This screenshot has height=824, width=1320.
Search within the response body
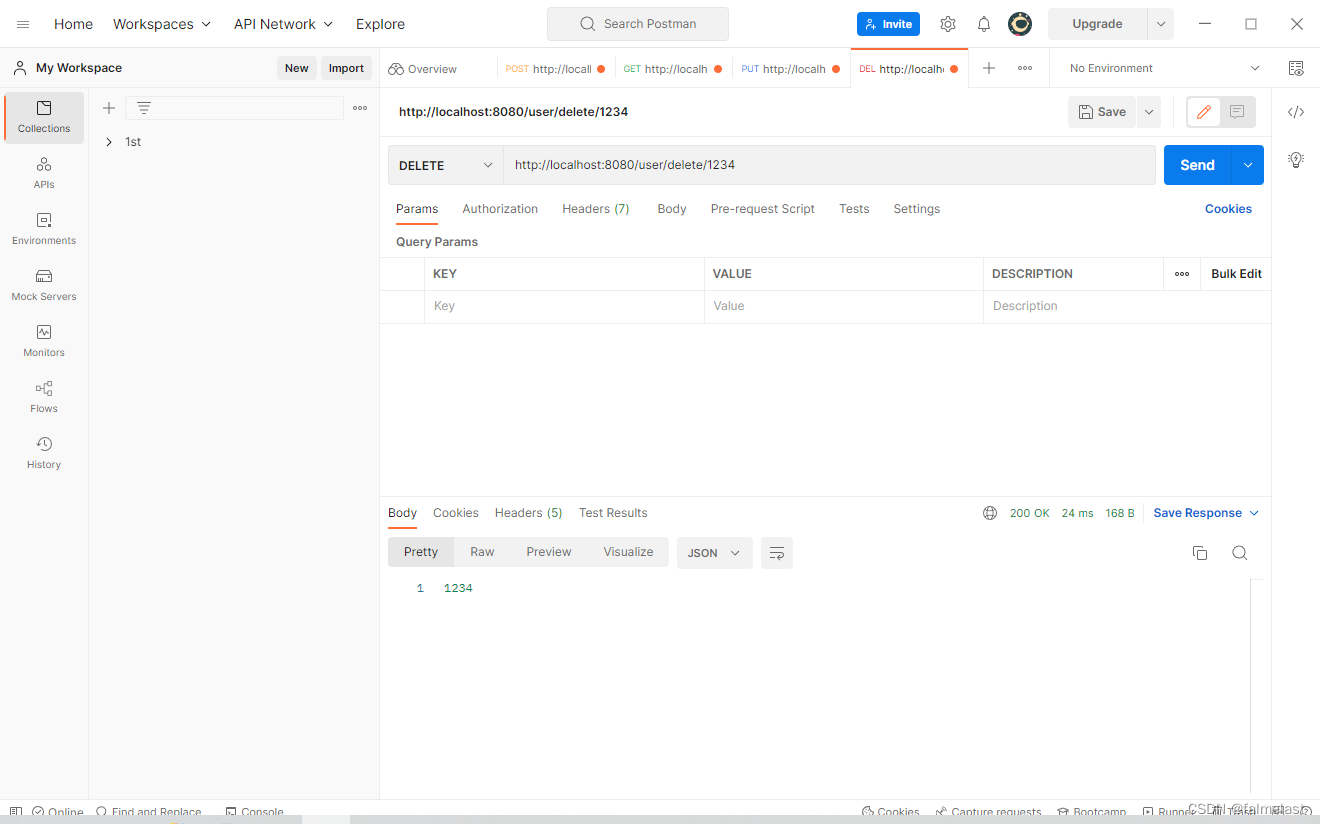[1239, 552]
